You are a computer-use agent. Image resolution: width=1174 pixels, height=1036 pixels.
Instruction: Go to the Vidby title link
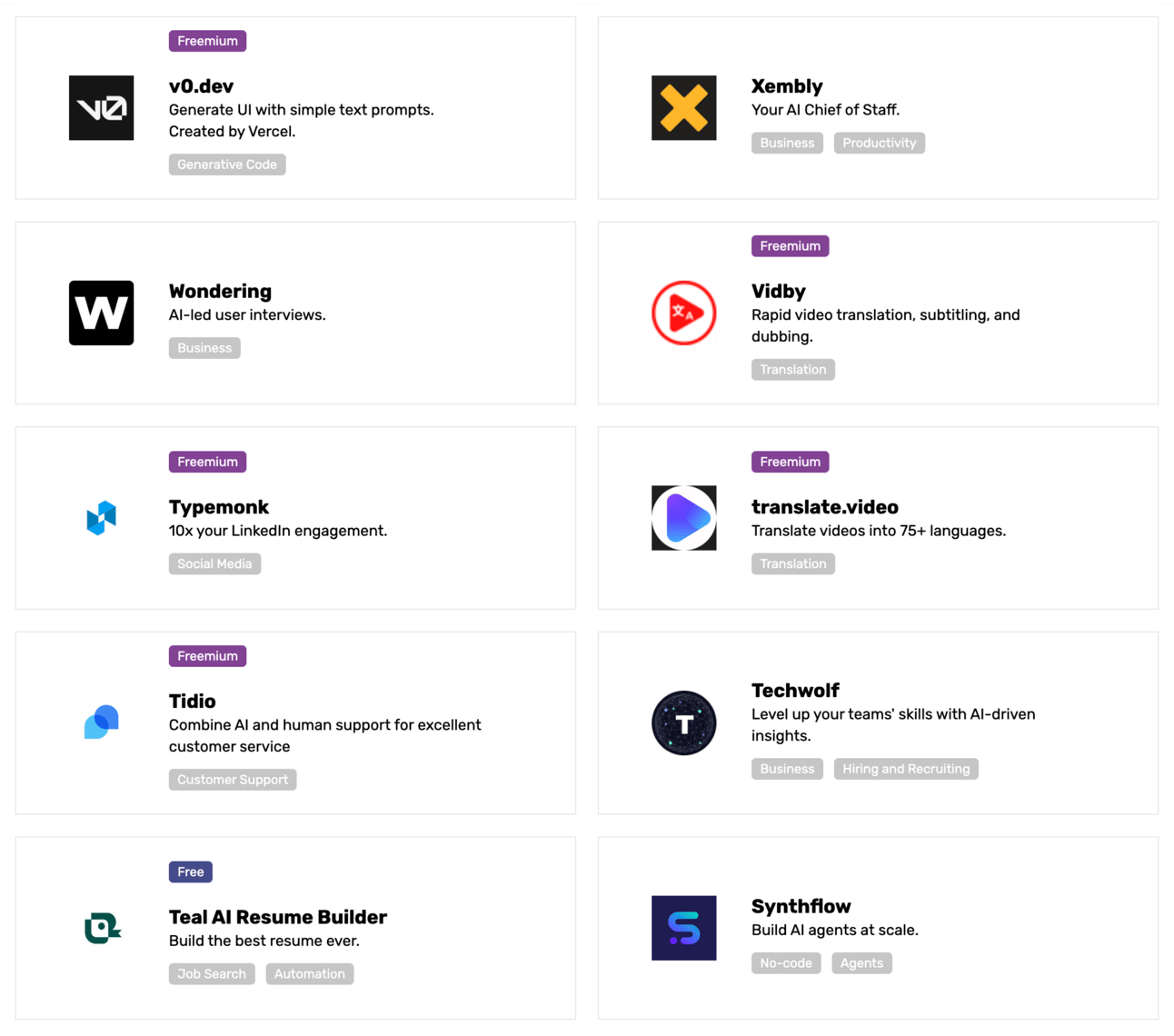779,292
